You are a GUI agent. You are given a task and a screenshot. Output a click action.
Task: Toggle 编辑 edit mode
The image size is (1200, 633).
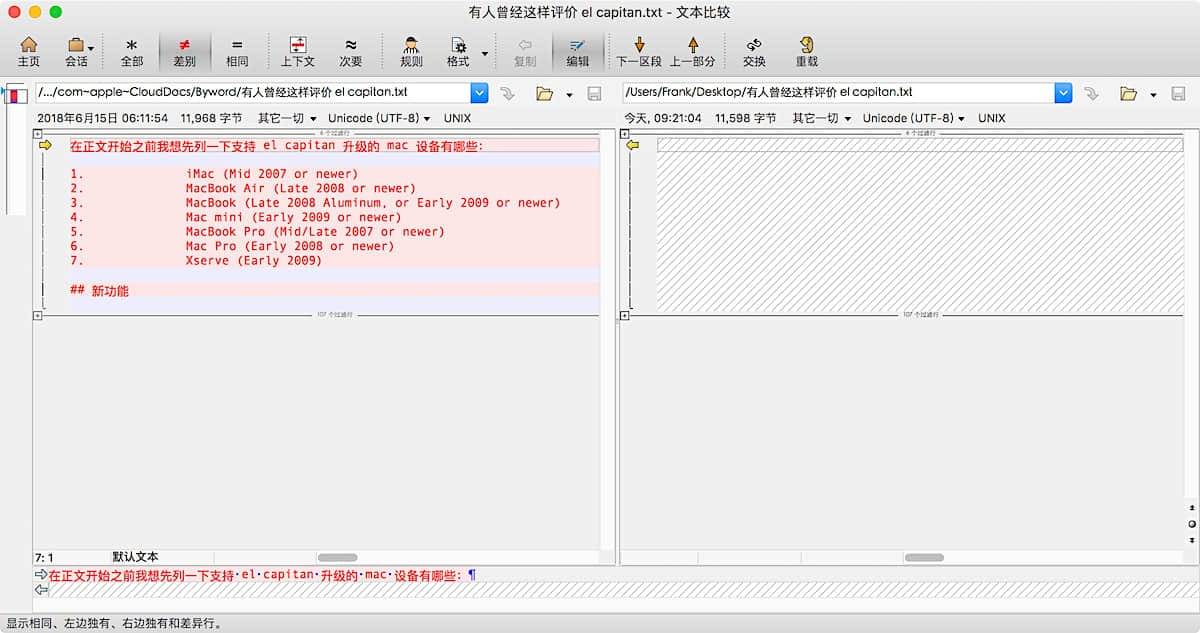578,52
